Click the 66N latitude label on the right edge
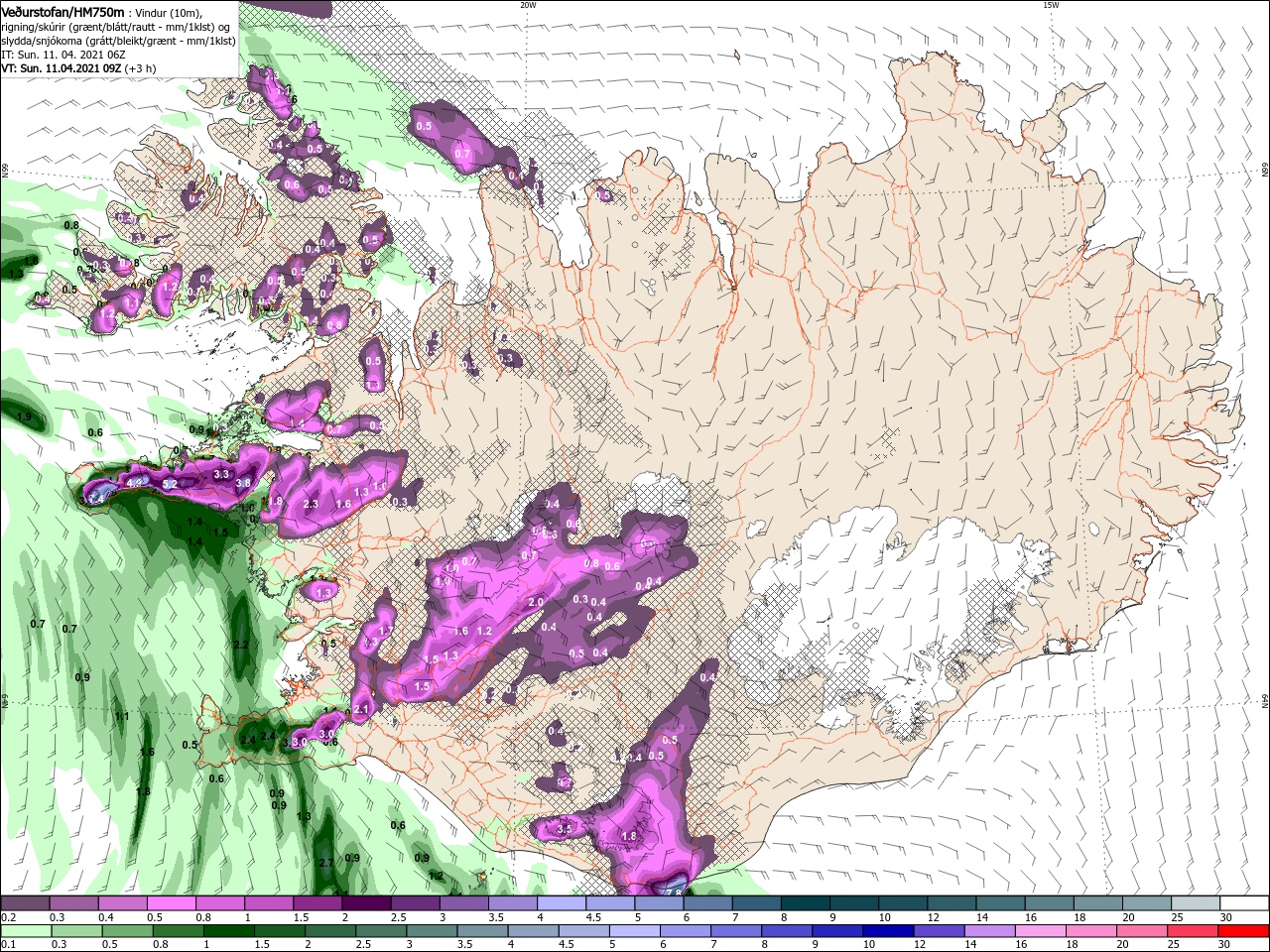The image size is (1270, 952). point(1265,171)
